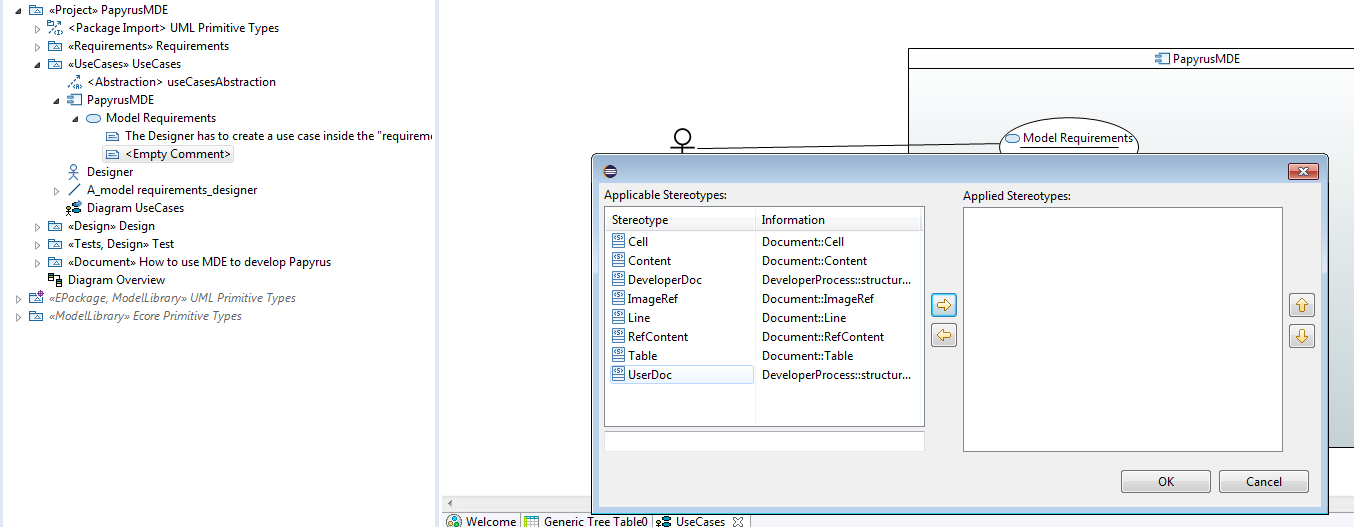The height and width of the screenshot is (527, 1354).
Task: Click the actor icon beside Designer
Action: click(x=74, y=172)
